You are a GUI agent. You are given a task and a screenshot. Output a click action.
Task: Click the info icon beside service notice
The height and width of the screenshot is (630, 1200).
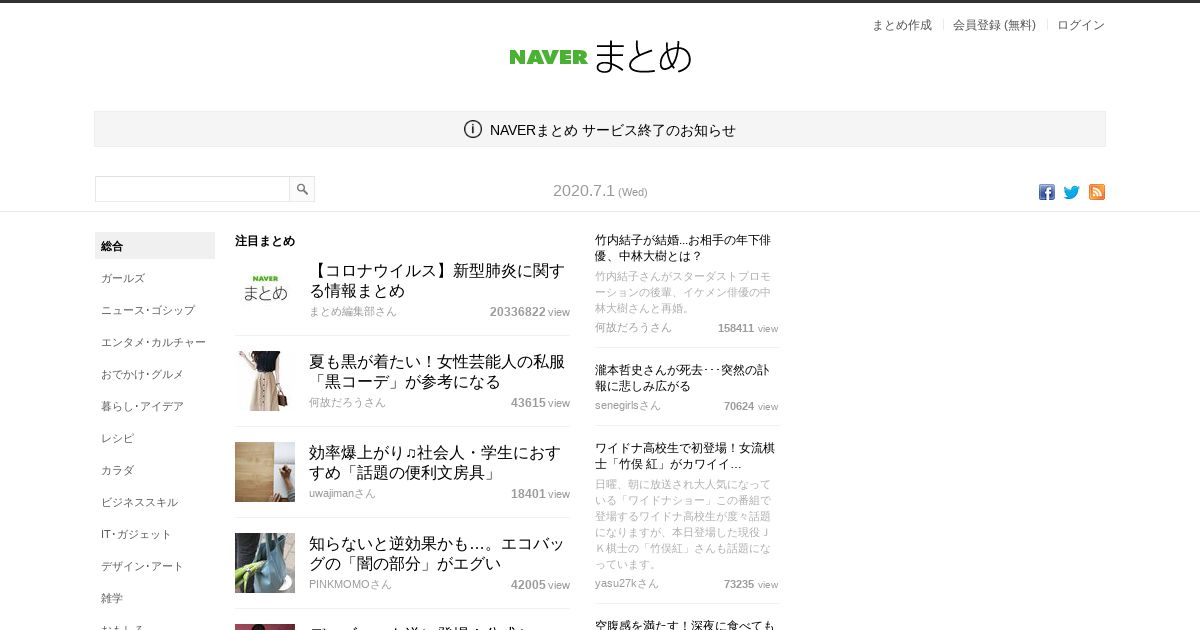coord(473,129)
